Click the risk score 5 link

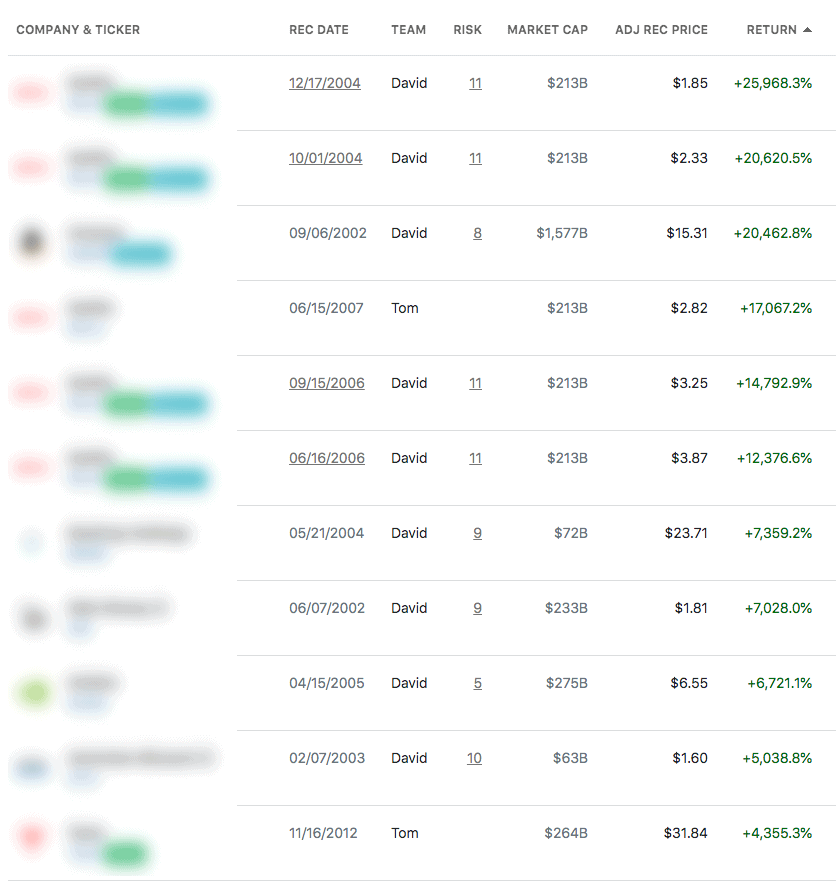click(x=477, y=683)
